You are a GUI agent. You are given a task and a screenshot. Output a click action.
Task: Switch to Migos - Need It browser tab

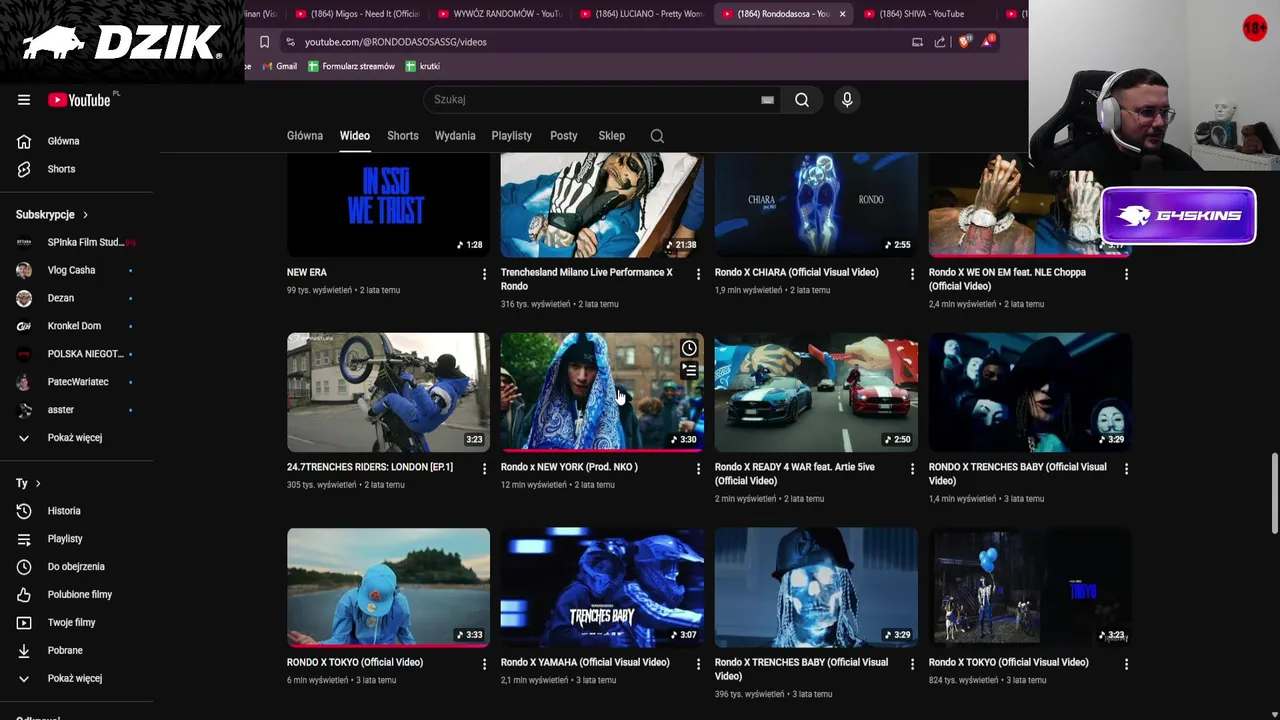358,14
